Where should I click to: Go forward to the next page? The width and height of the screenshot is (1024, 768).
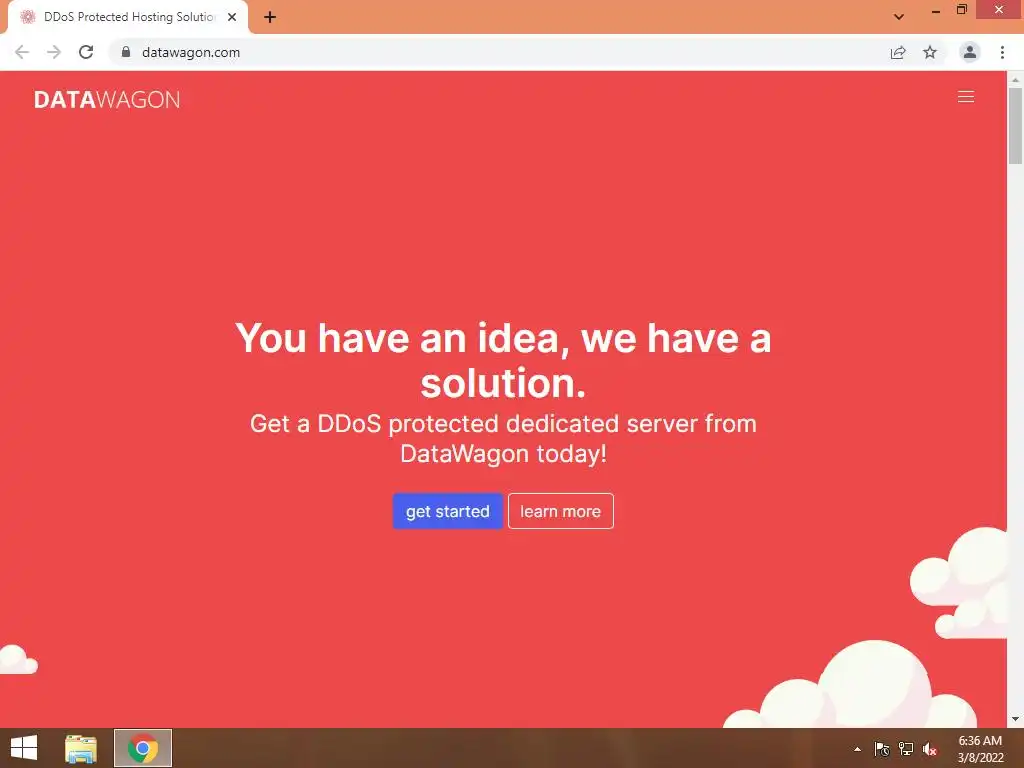[54, 52]
